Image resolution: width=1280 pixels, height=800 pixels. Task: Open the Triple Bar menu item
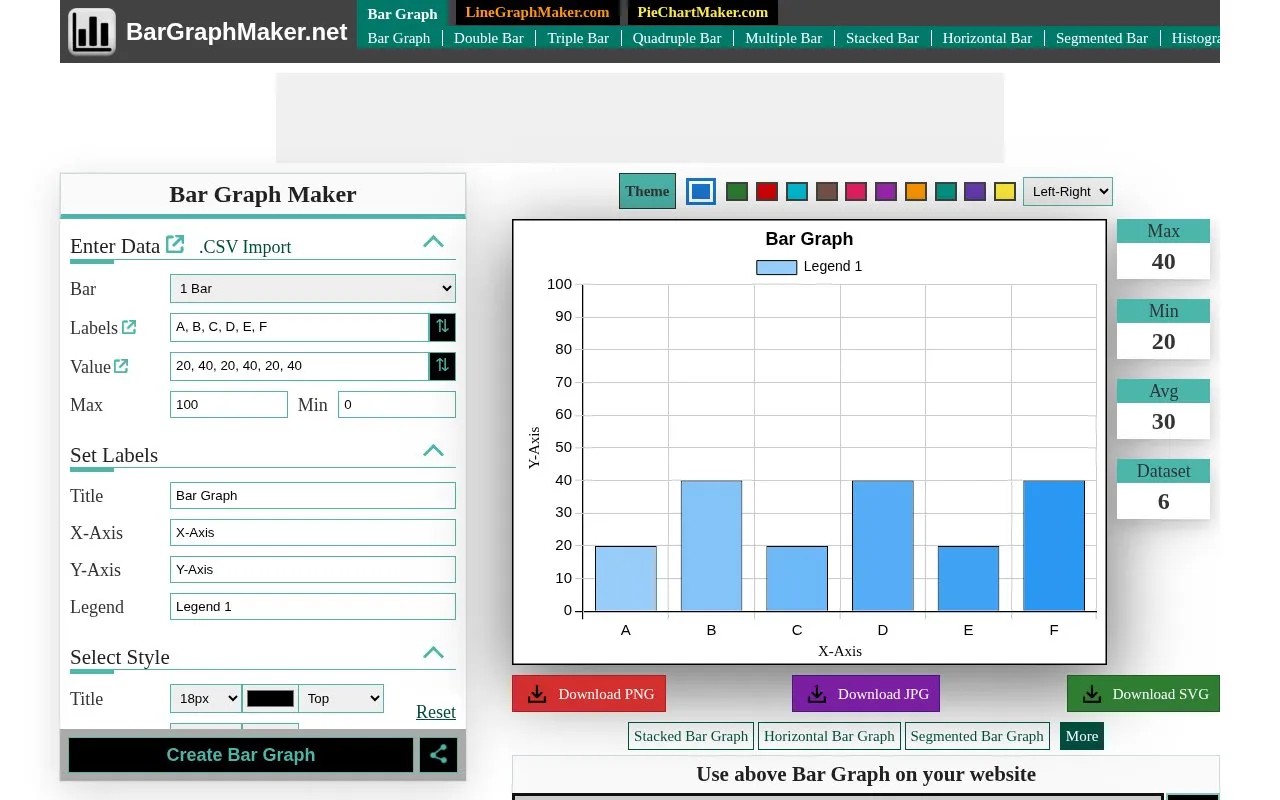(x=578, y=38)
